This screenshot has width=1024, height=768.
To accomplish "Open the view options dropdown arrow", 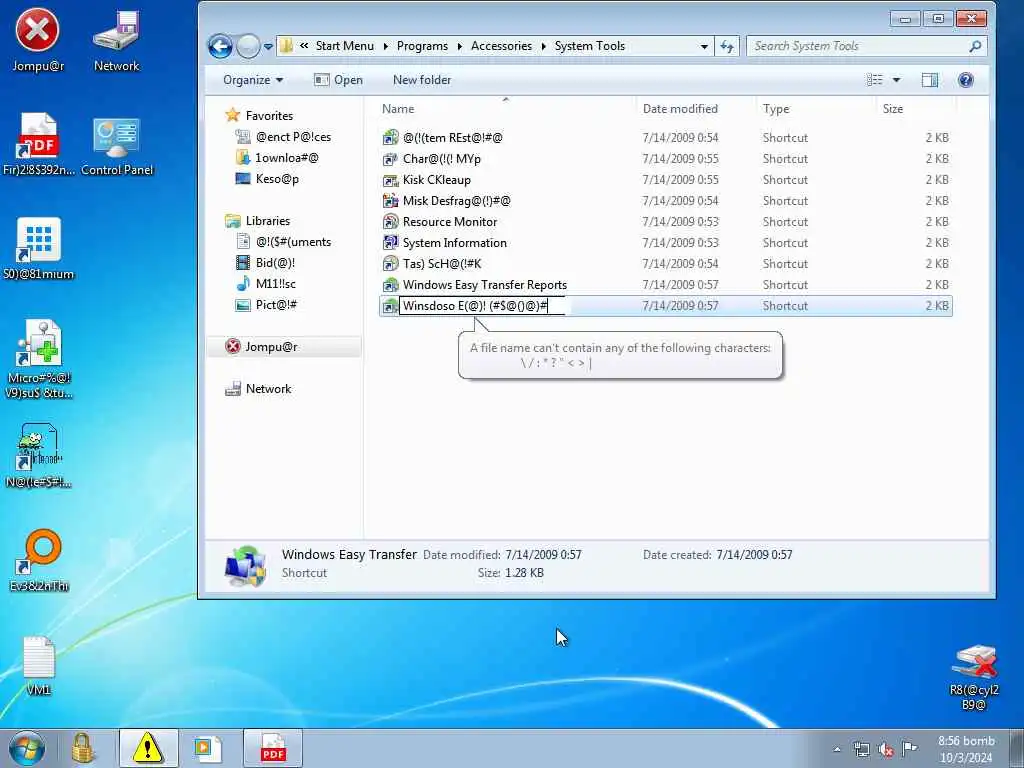I will [x=897, y=80].
